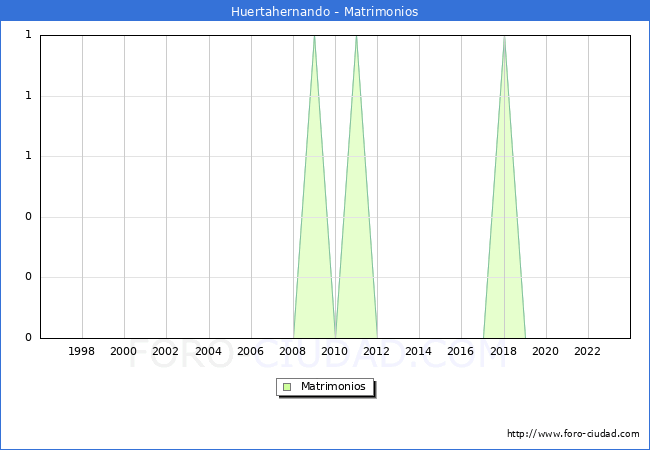Select the 2012 x-axis year label

click(377, 351)
